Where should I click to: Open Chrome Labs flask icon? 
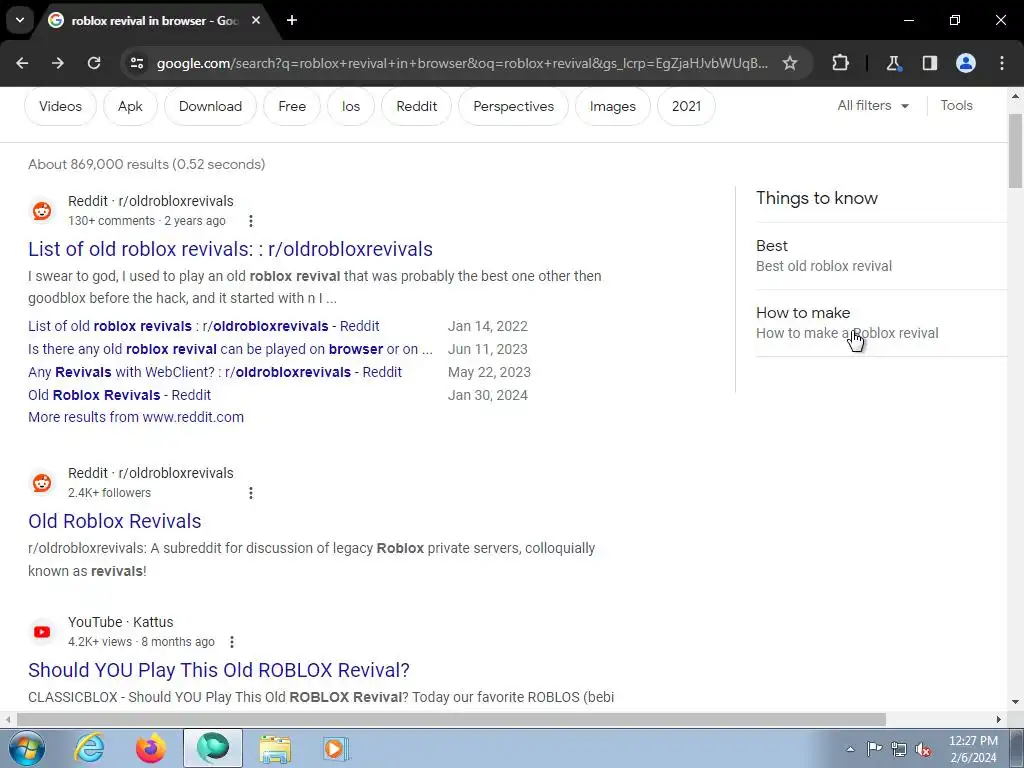point(893,63)
